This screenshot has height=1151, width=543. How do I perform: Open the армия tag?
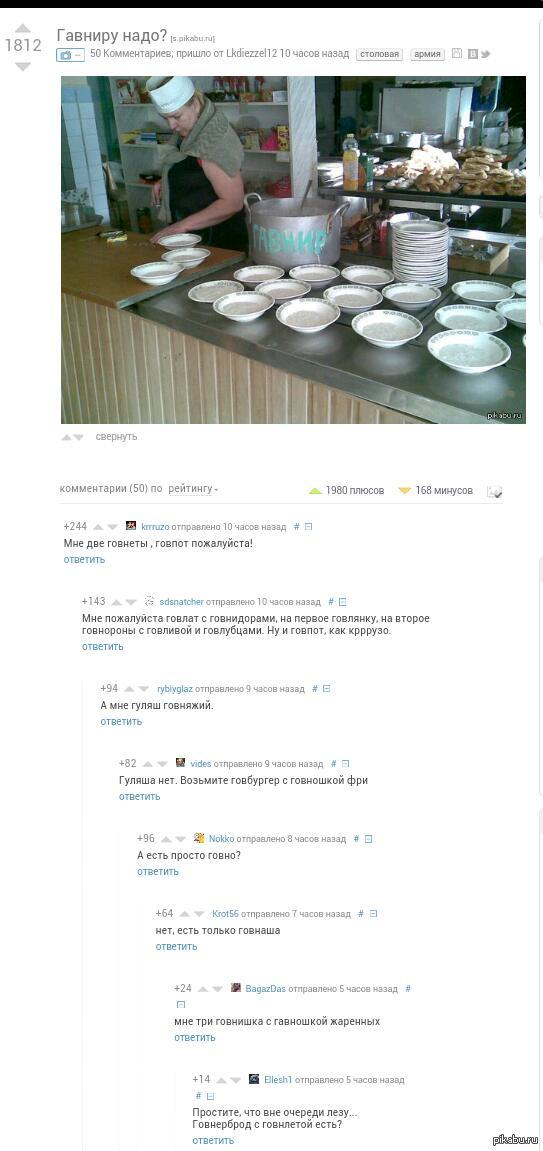(x=427, y=54)
